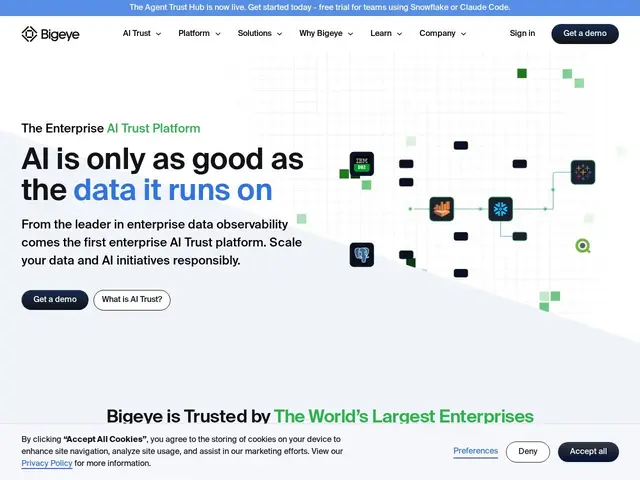Screen dimensions: 640x480
Task: Open the Learn navigation menu
Action: click(x=386, y=33)
